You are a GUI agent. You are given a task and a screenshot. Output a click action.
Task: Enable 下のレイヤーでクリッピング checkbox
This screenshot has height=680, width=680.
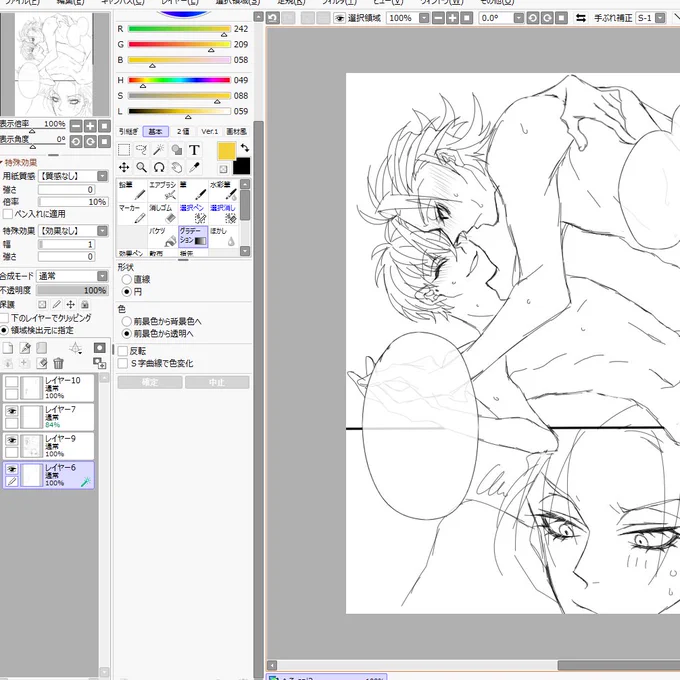click(x=4, y=318)
